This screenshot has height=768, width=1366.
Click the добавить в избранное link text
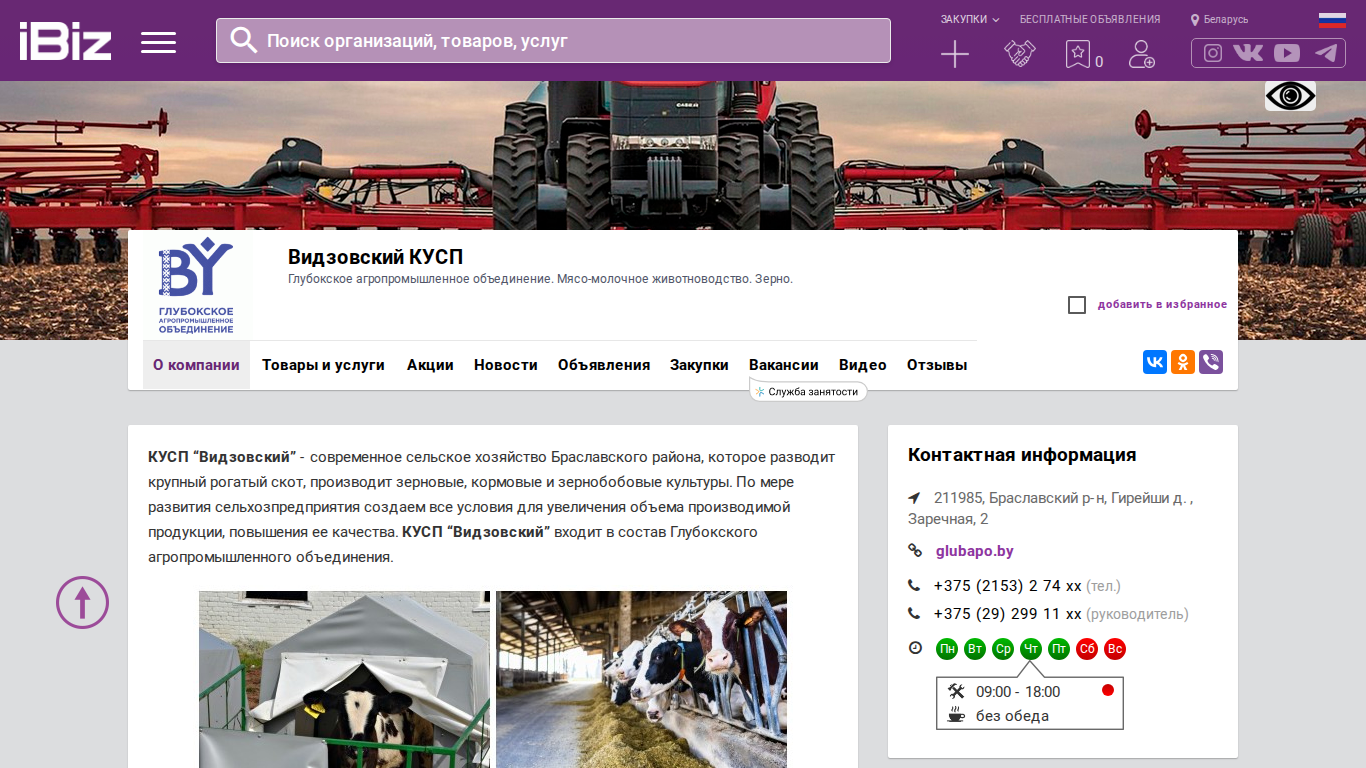pos(1162,305)
